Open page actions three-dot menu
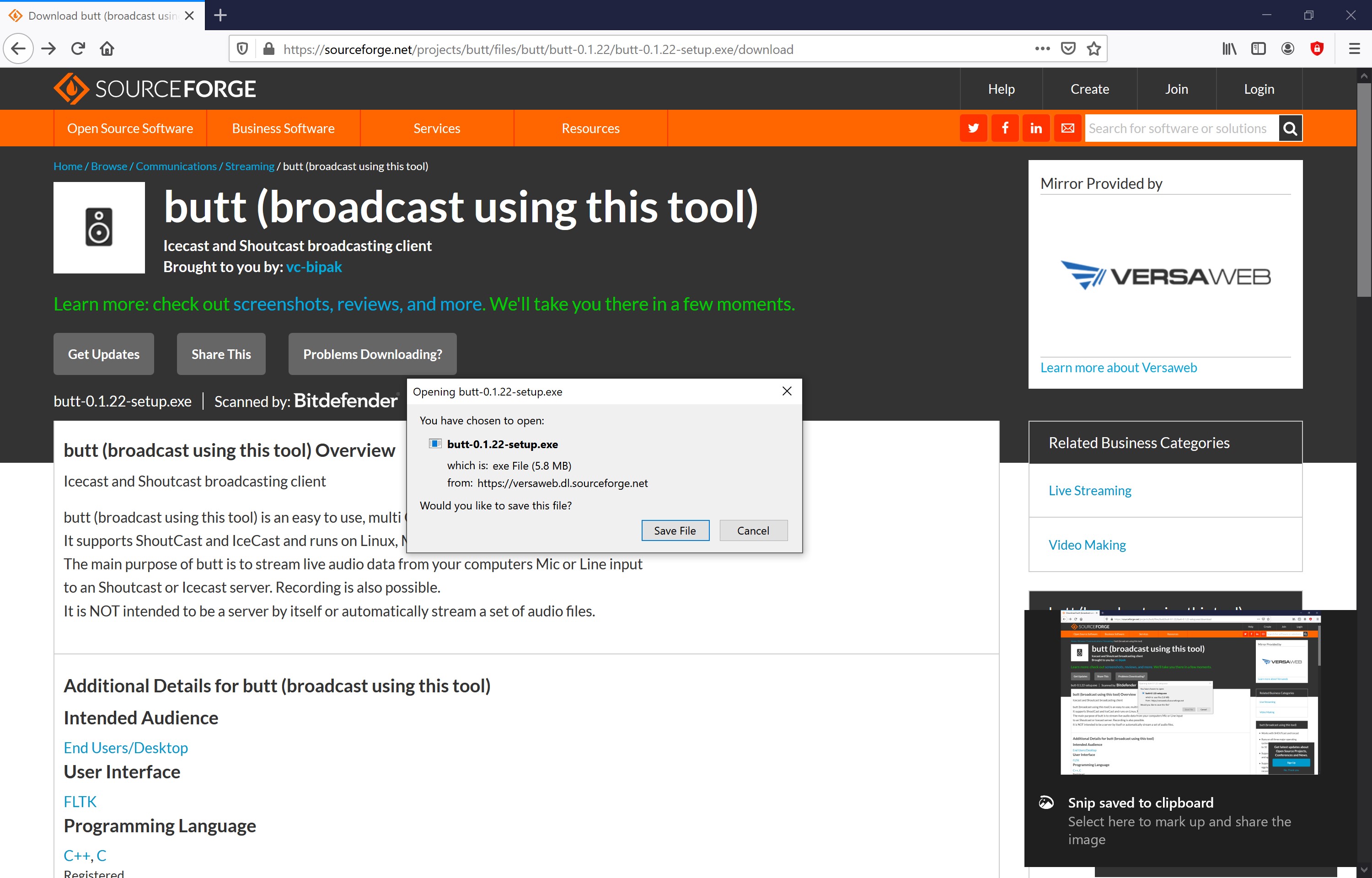 point(1042,49)
